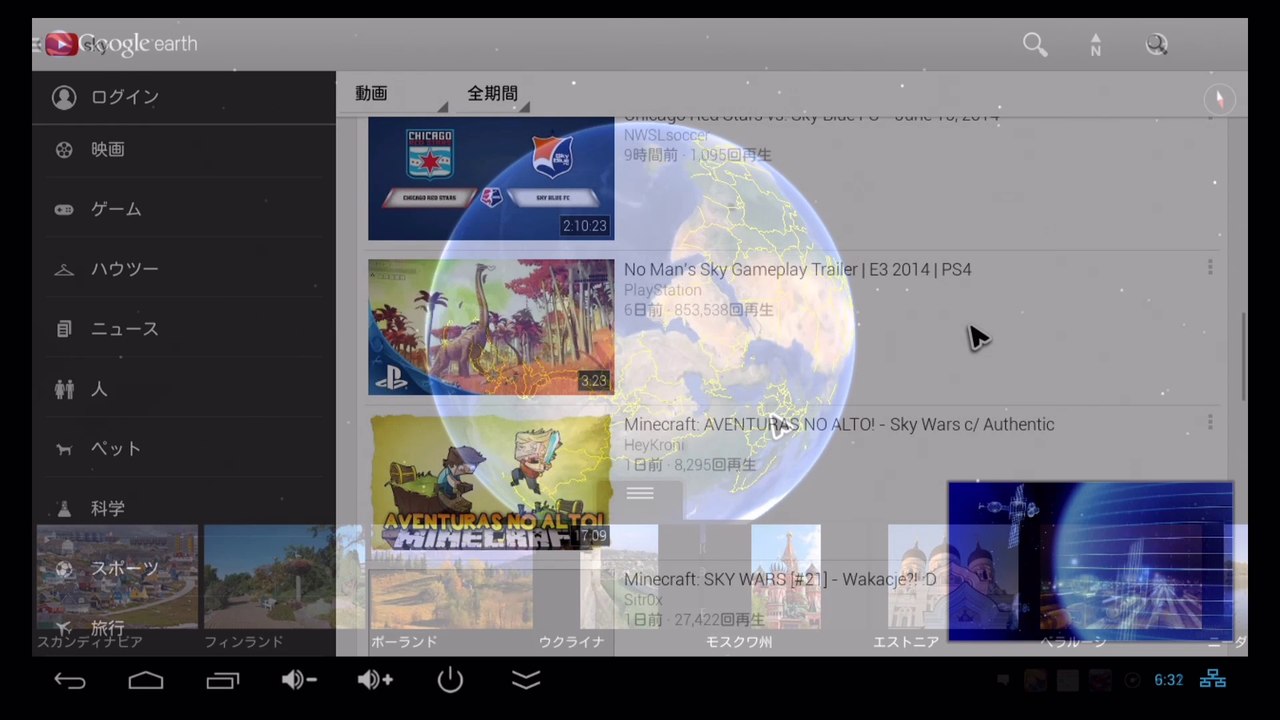Tap the round compass needle button
Viewport: 1280px width, 720px height.
1219,99
